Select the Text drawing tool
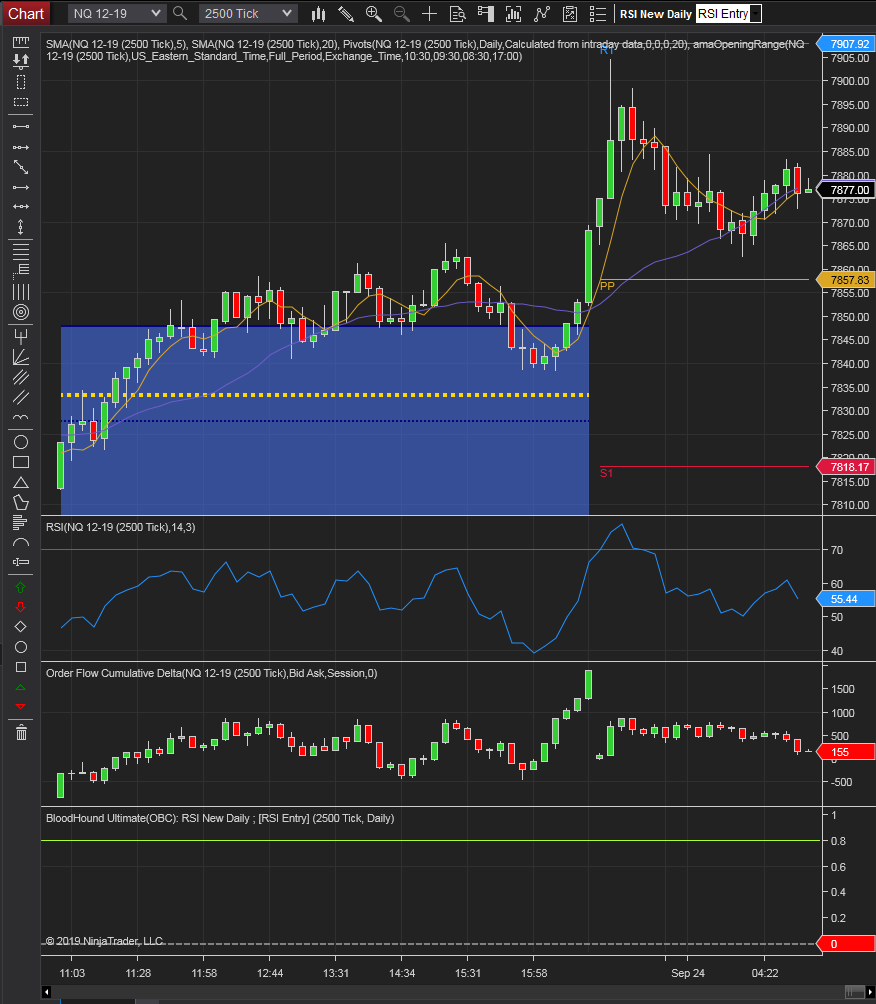Image resolution: width=876 pixels, height=1004 pixels. coord(20,562)
